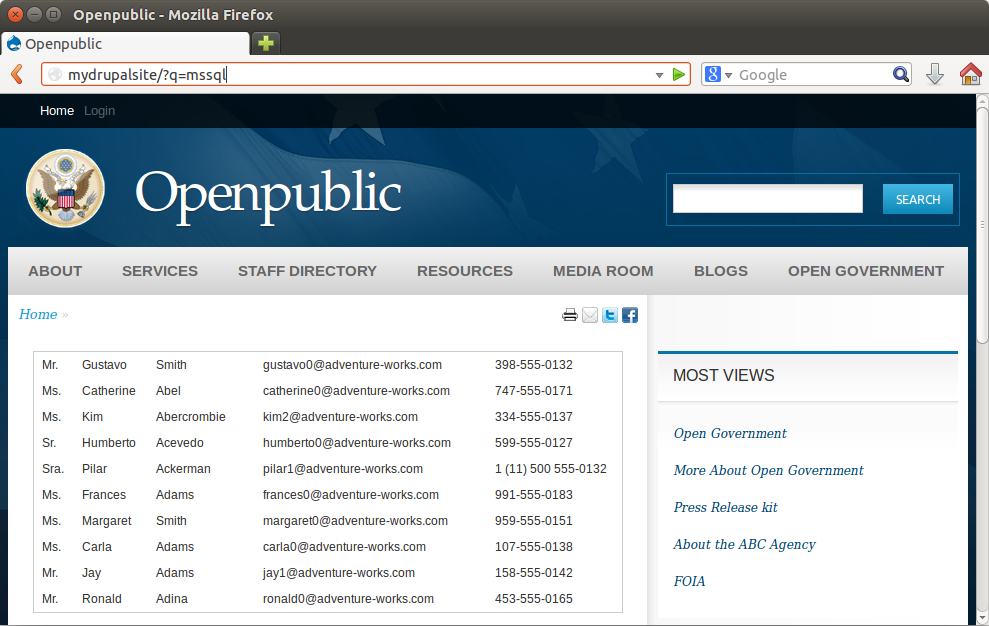Click the site search text box

768,199
